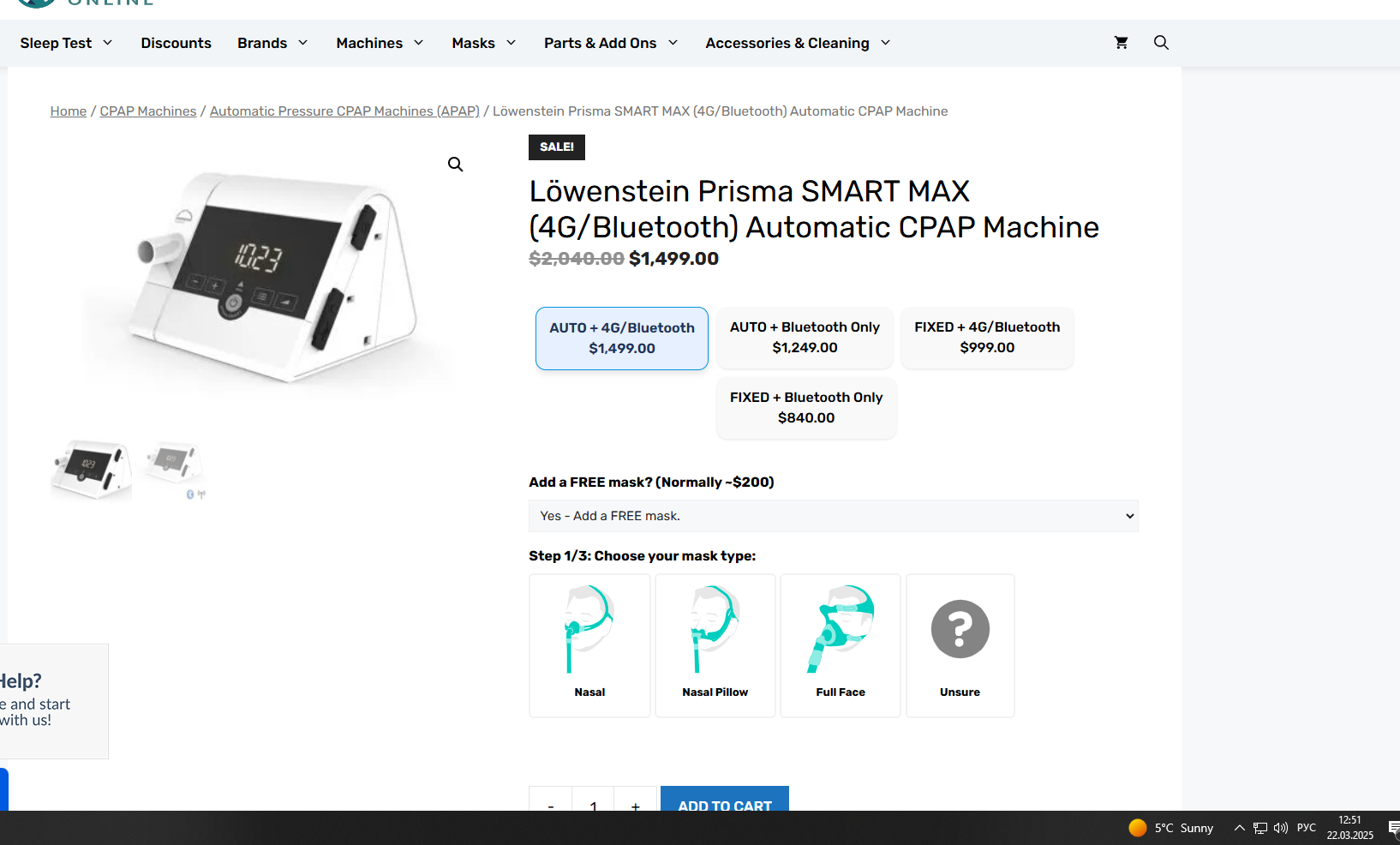Open the notifications center icon
The image size is (1400, 845).
(1393, 828)
